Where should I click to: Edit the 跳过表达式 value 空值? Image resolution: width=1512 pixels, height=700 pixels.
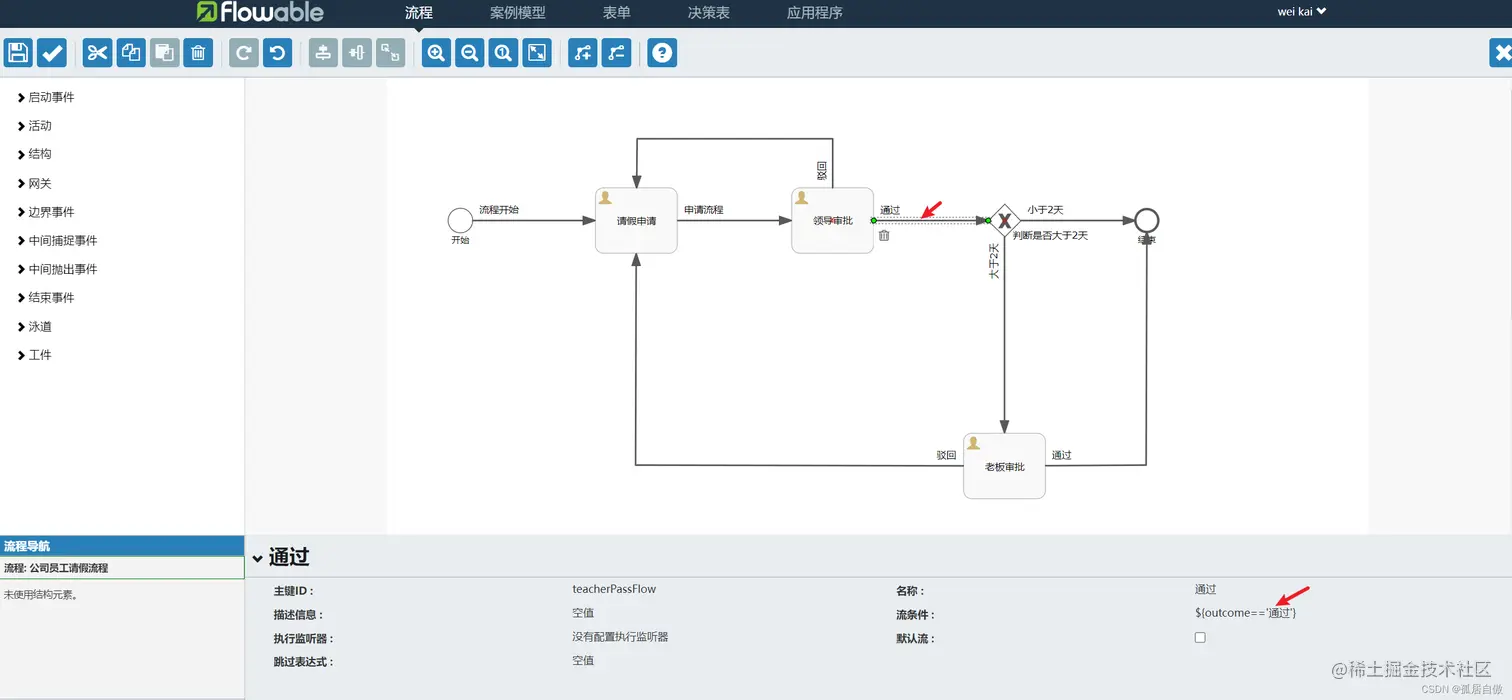pos(583,660)
